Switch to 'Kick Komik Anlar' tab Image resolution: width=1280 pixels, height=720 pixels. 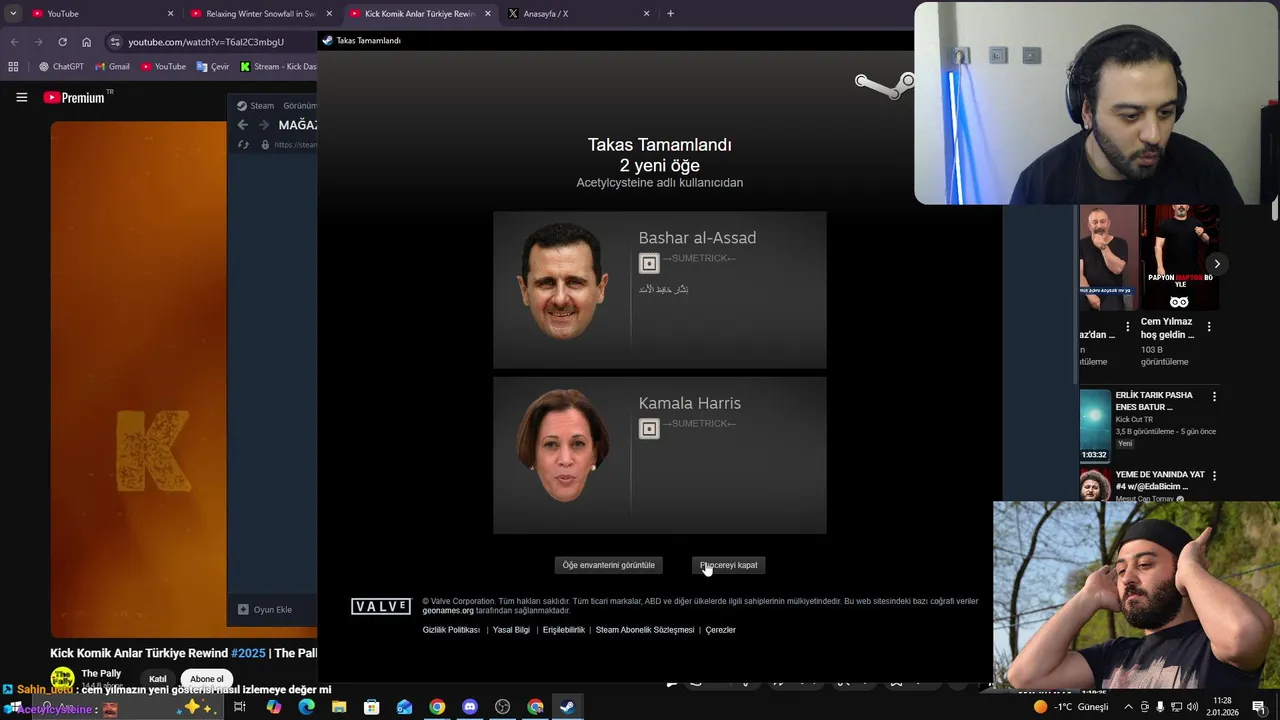click(420, 14)
